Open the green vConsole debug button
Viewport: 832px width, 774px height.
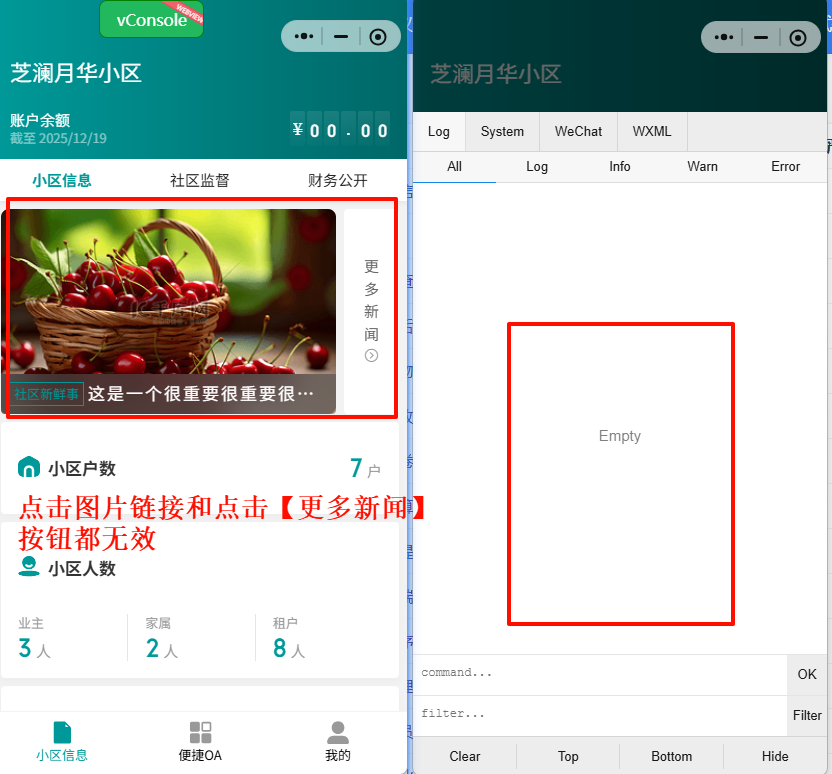click(151, 19)
